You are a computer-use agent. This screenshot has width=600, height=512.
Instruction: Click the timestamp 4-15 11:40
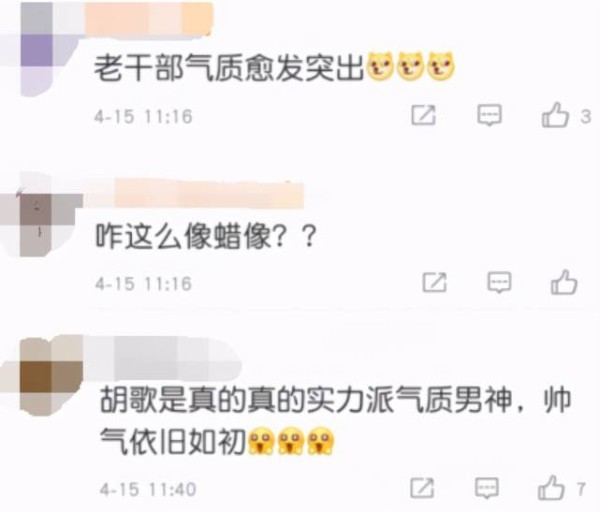[148, 489]
